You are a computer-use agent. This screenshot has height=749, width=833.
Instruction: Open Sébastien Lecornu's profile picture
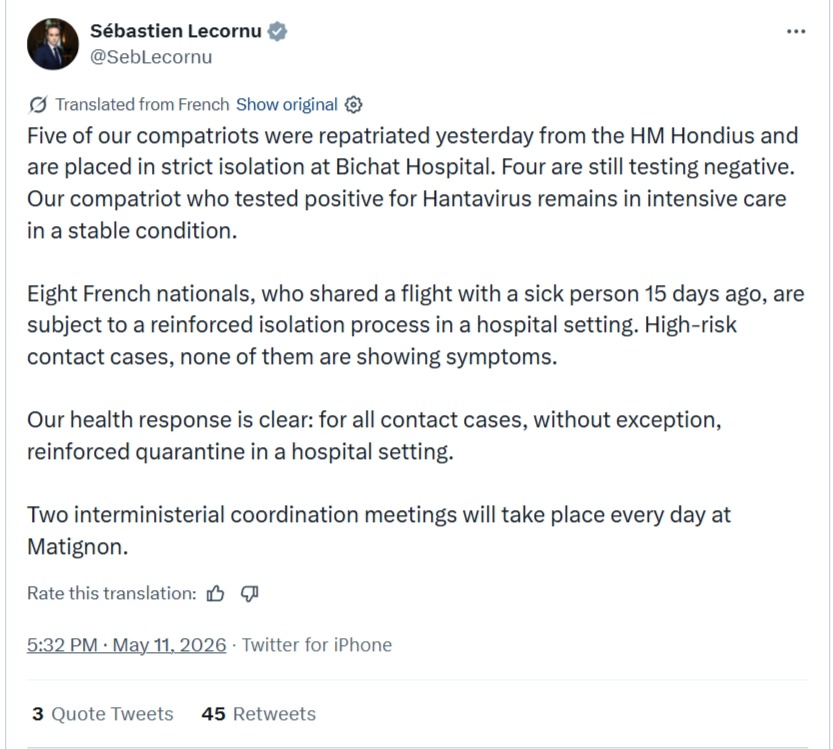53,44
